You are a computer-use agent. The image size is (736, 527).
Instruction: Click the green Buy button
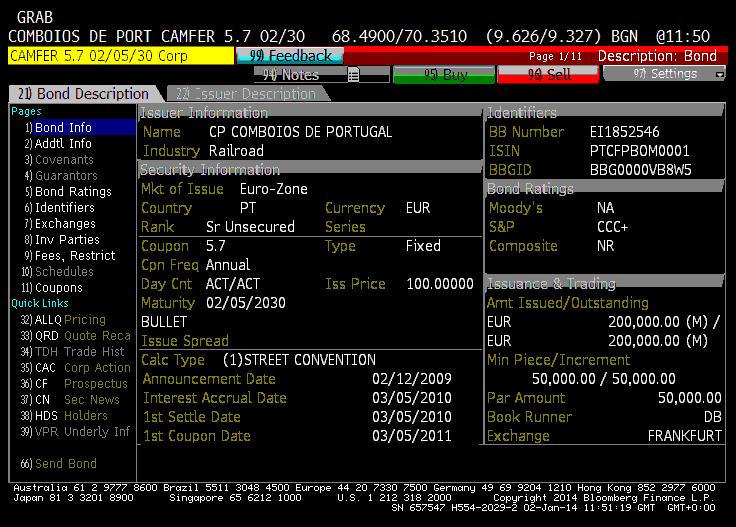point(444,75)
